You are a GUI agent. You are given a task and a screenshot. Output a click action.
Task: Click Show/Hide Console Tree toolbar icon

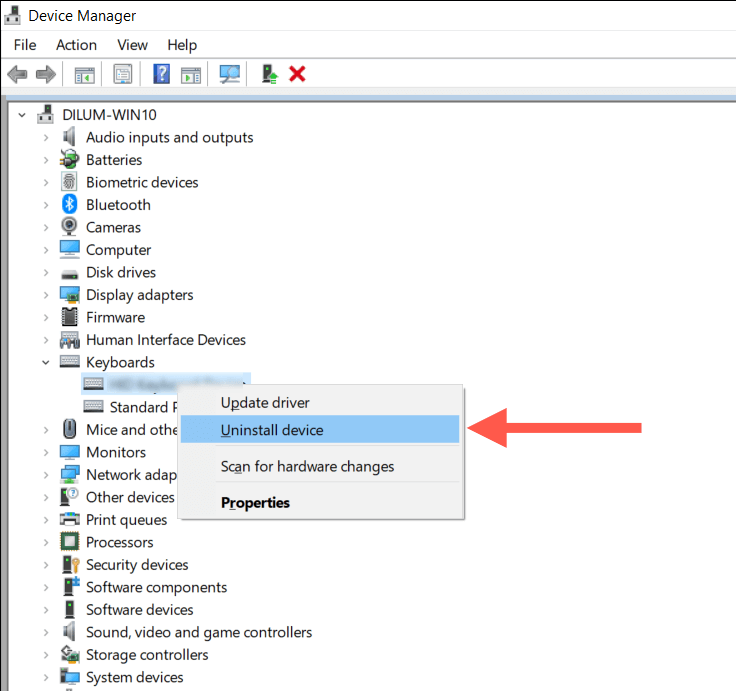click(x=84, y=74)
